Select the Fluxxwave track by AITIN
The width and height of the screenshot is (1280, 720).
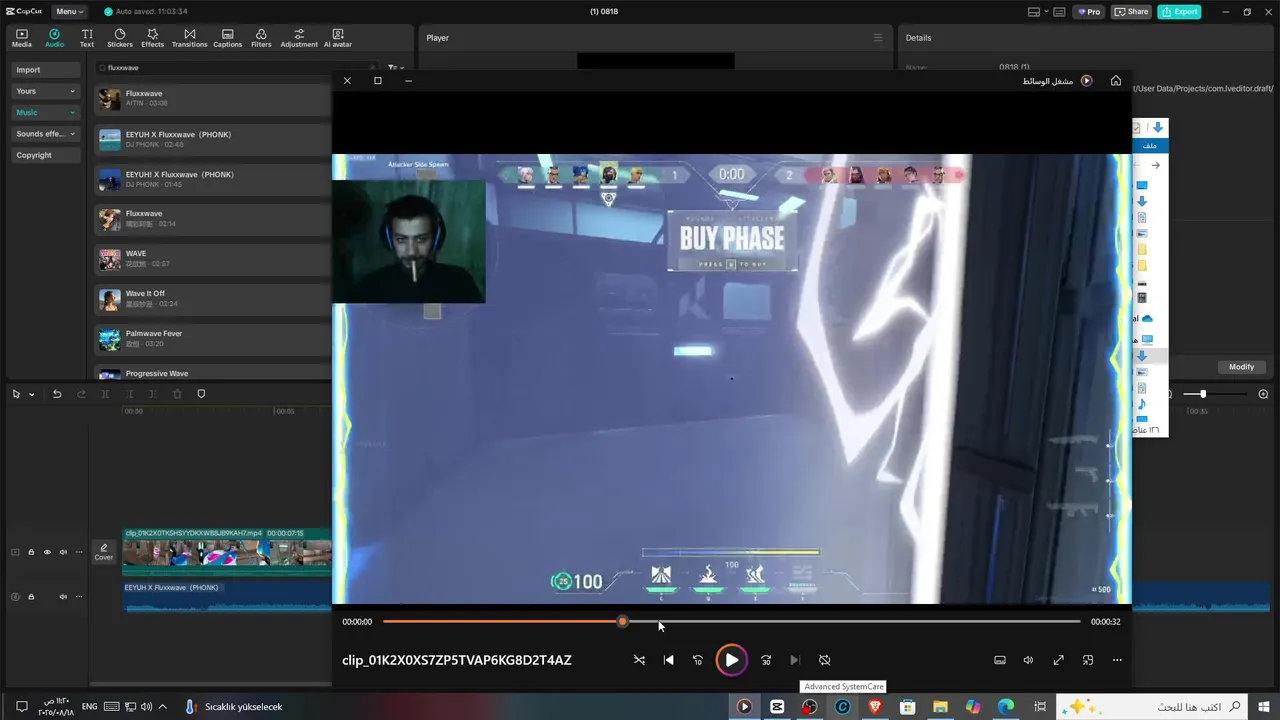[x=213, y=99]
